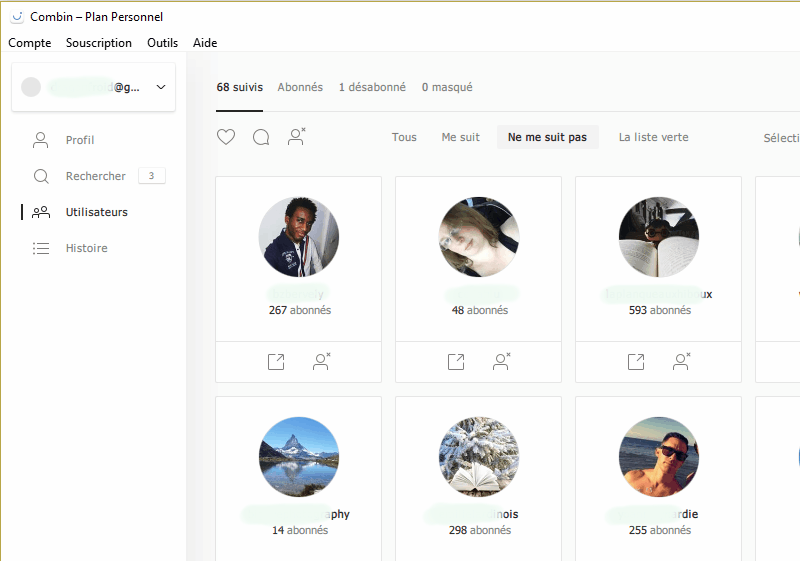
Task: Click the snowy tree and book avatar
Action: [479, 457]
